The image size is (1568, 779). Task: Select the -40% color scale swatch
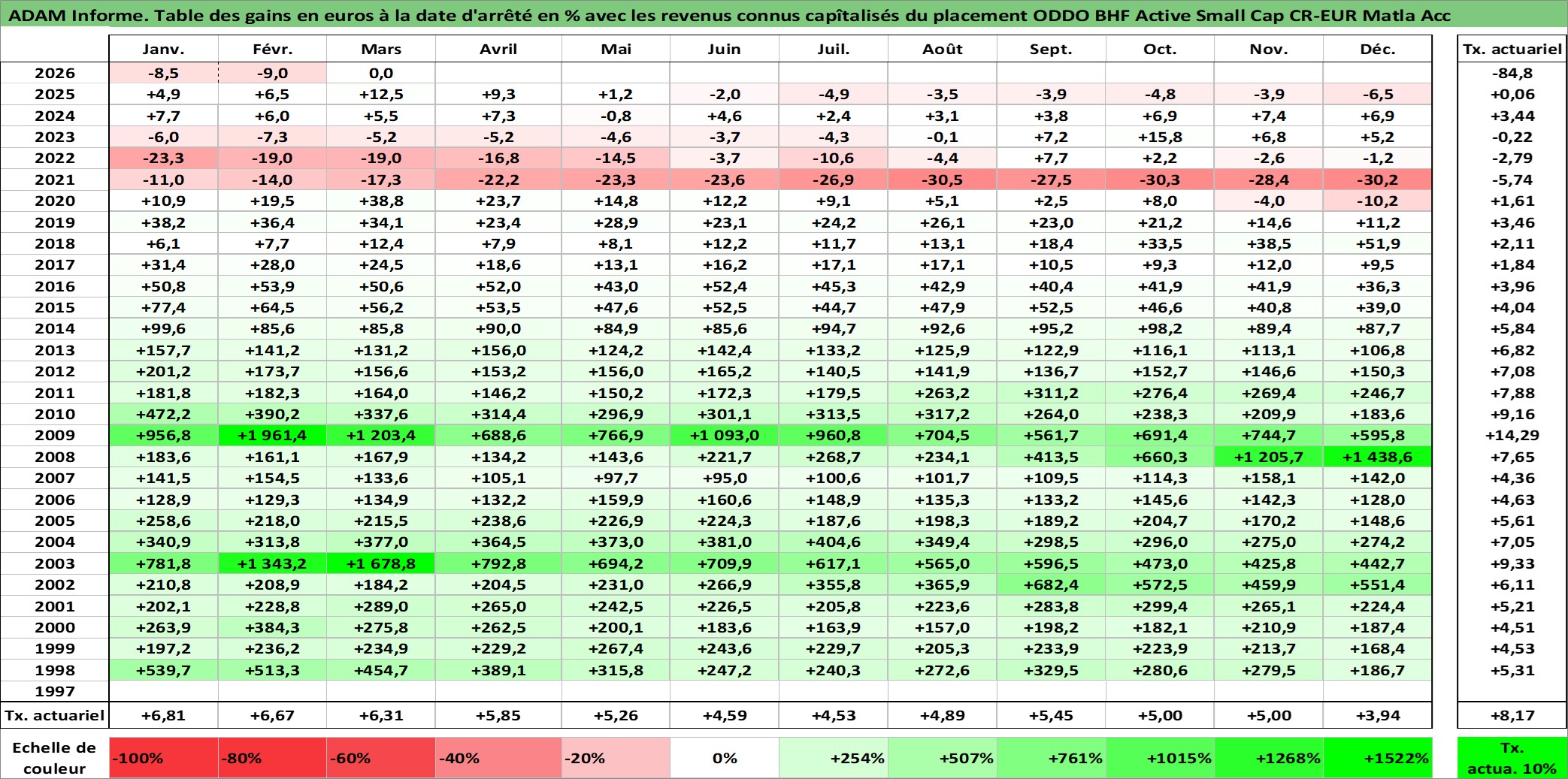coord(498,758)
